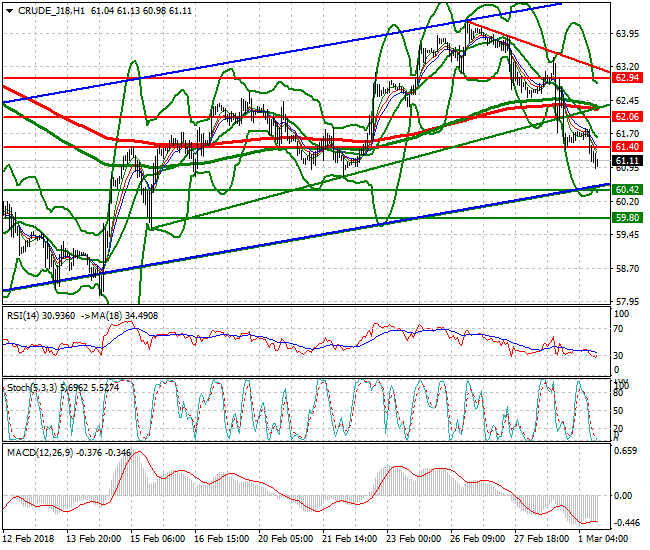Open the chart symbol dropdown triangle
Screen dimensions: 650x550
point(10,11)
